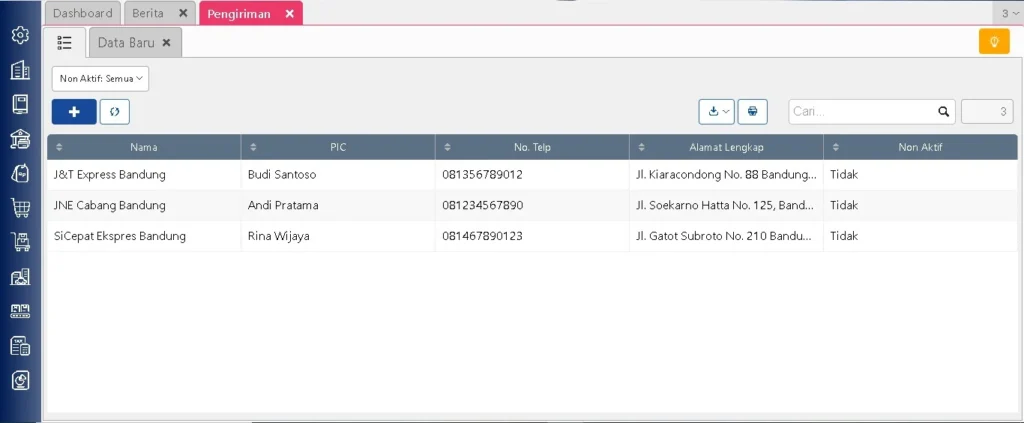1024x423 pixels.
Task: Sort by the Non Aktif column
Action: click(920, 148)
